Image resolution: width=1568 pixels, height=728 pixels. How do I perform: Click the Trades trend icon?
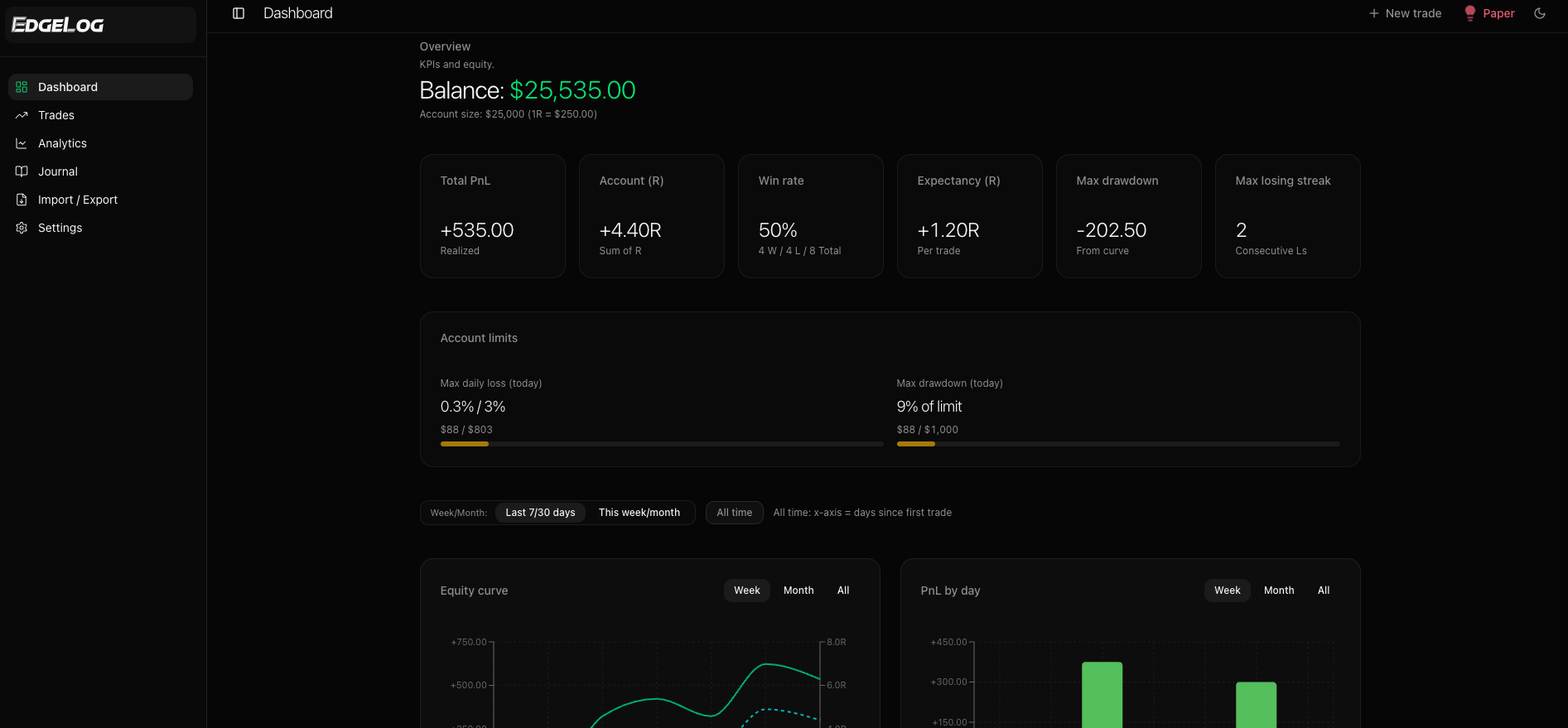point(22,115)
